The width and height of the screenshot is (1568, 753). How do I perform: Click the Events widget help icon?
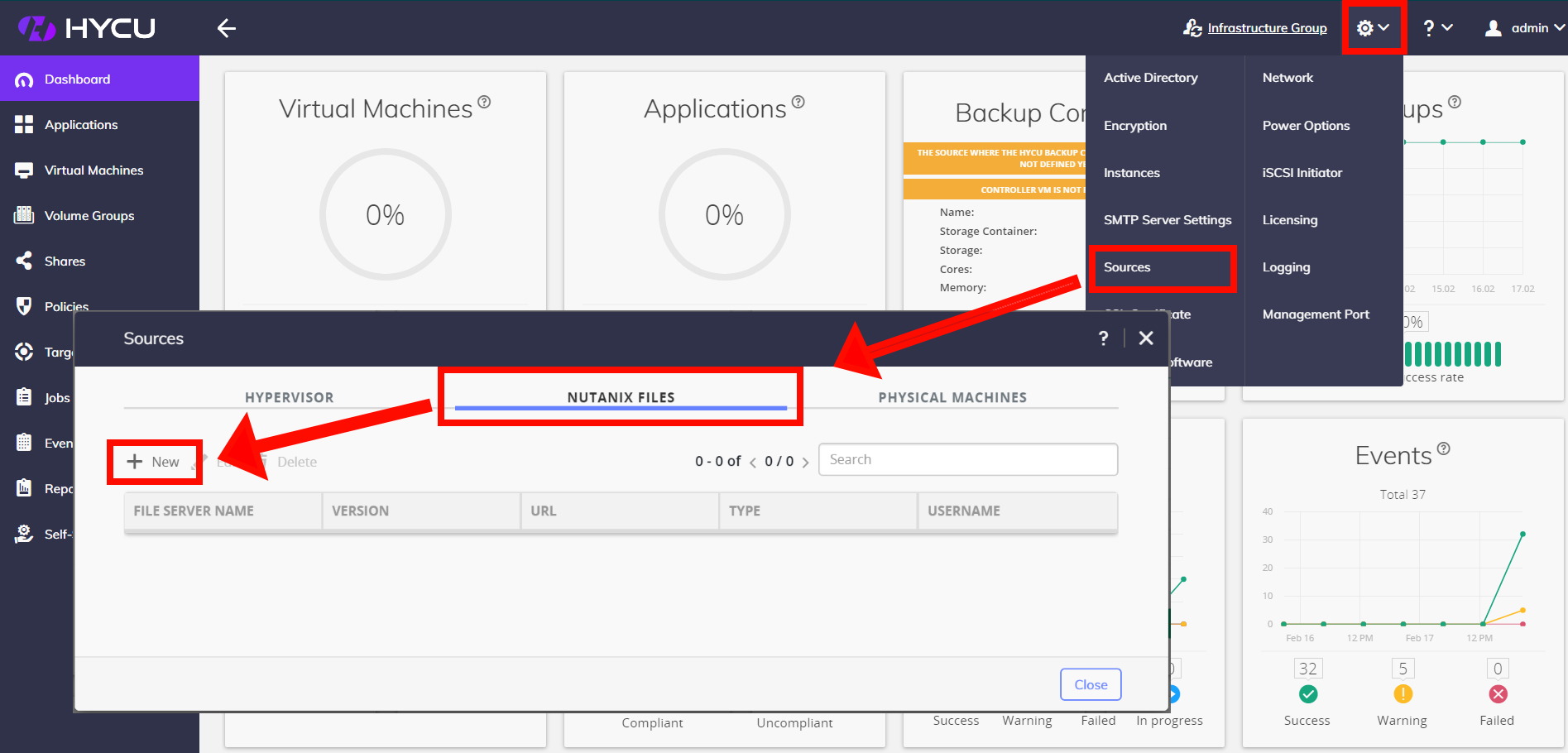point(1444,448)
